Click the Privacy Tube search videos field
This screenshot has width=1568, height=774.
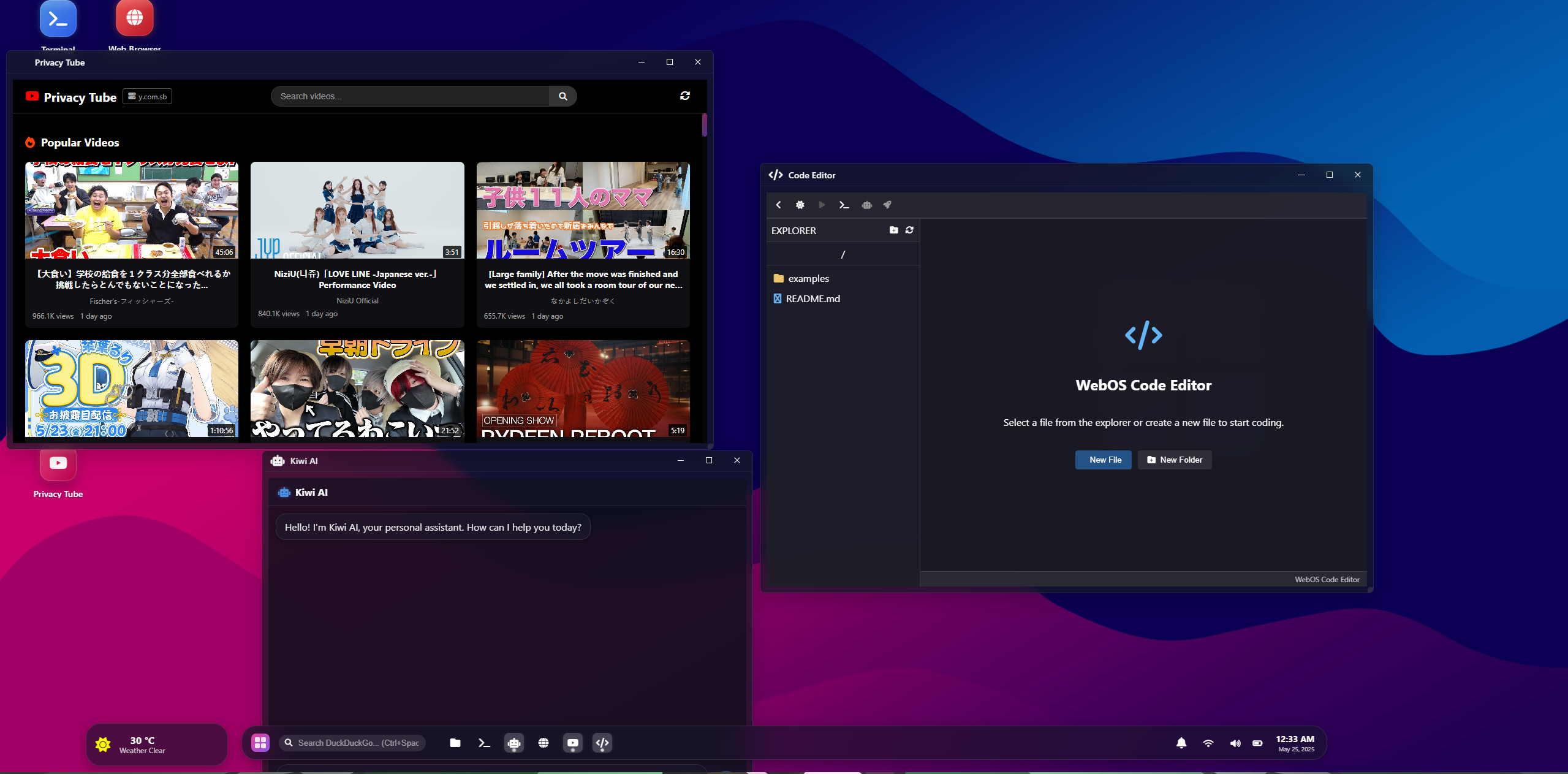[x=411, y=96]
